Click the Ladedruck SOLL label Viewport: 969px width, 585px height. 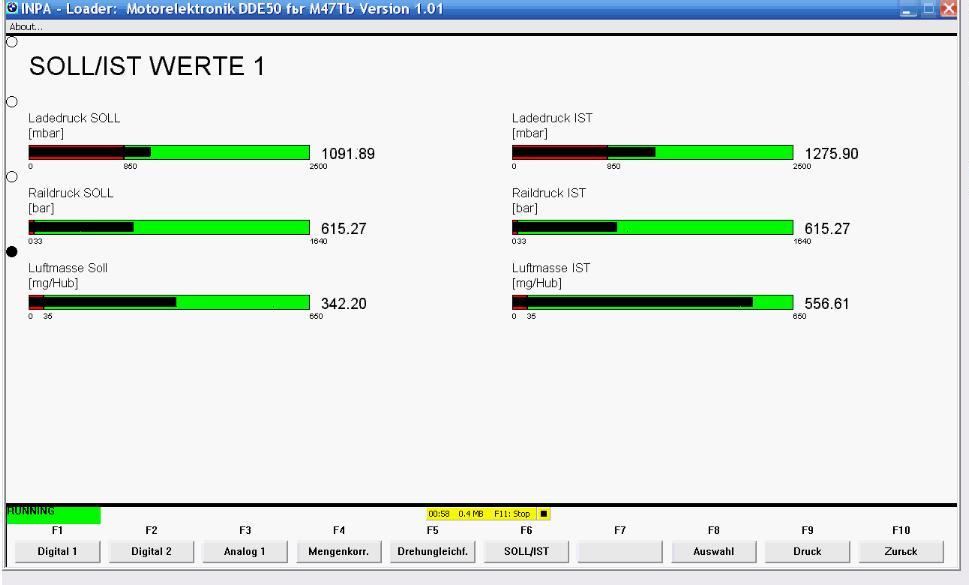(x=74, y=118)
